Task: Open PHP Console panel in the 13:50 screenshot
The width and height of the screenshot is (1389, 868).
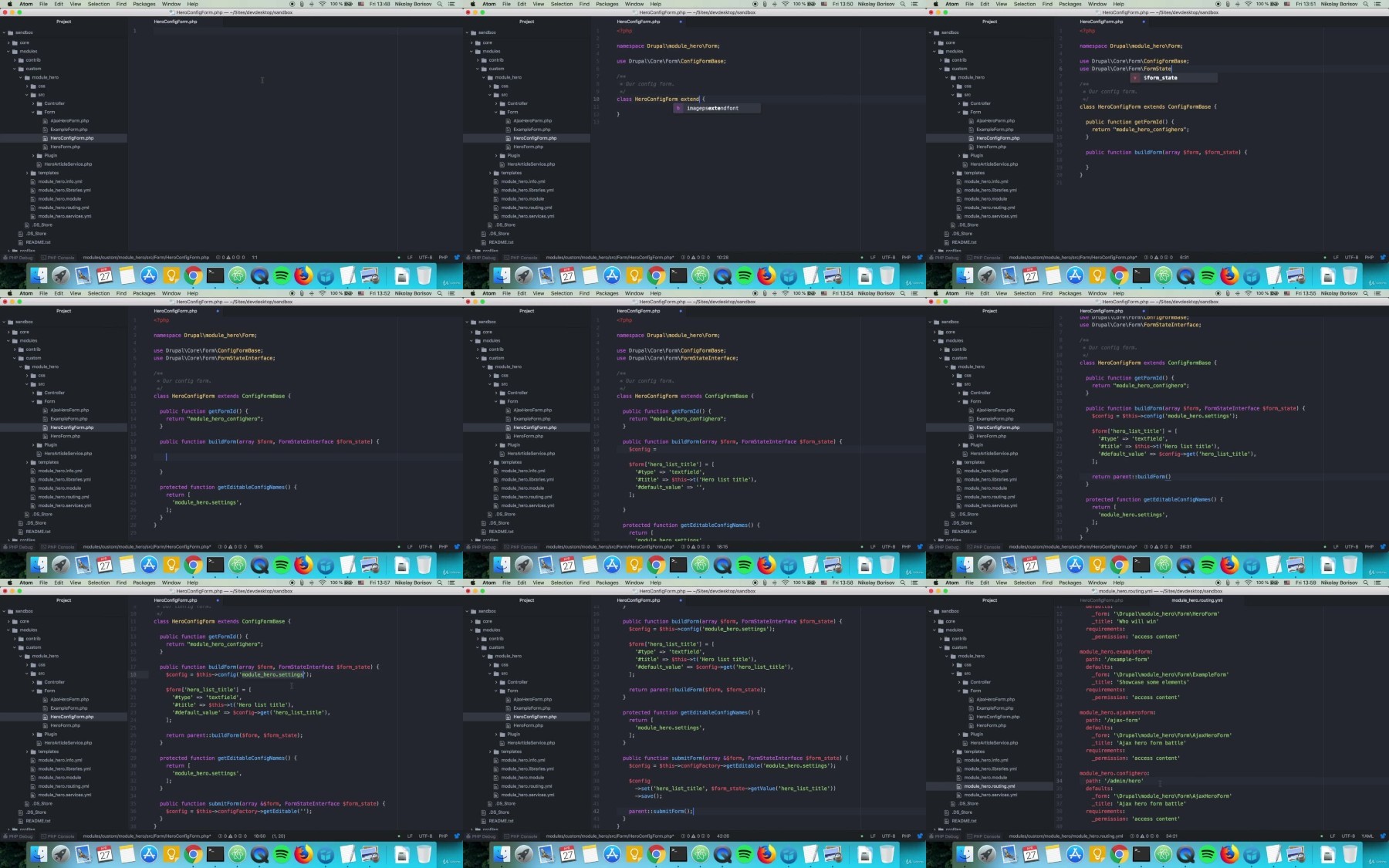Action: click(521, 258)
